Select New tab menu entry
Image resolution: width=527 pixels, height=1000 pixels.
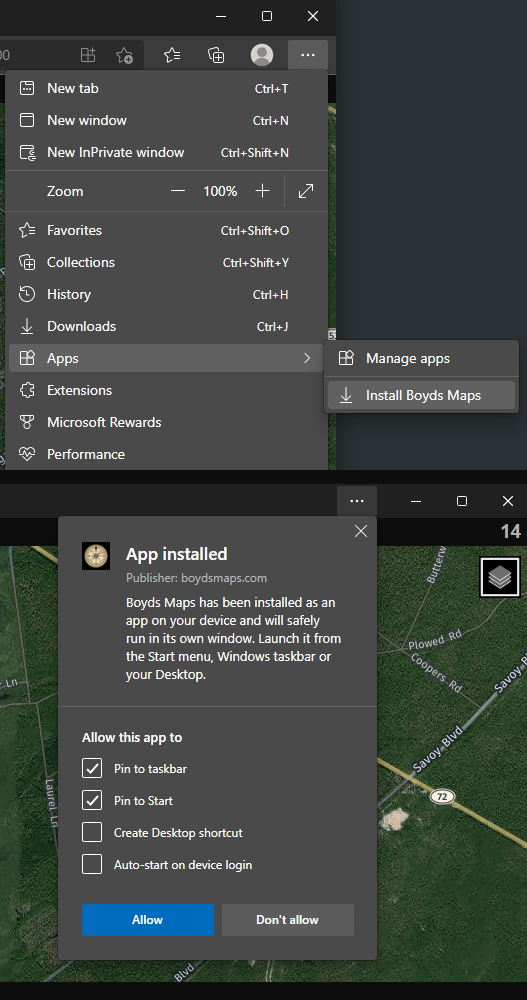[x=167, y=89]
